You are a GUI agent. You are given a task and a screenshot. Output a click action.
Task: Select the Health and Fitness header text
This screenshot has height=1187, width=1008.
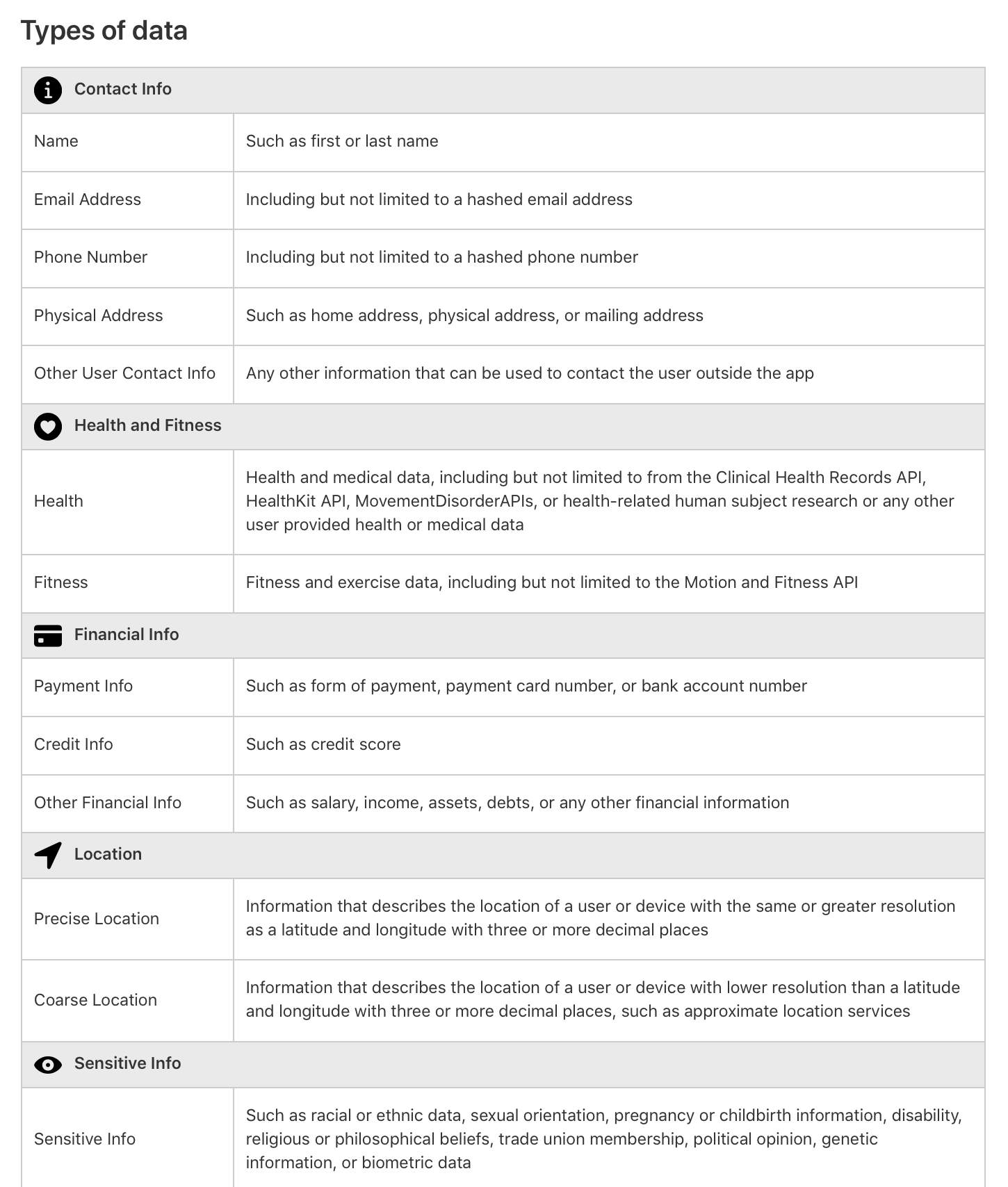coord(147,425)
